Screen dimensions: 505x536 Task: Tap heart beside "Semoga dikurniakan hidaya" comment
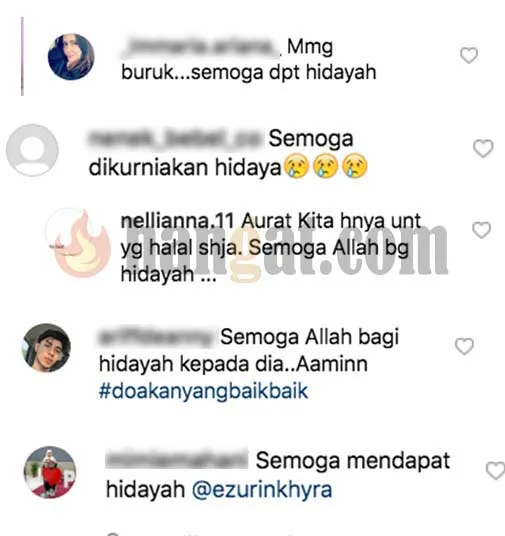pos(483,149)
